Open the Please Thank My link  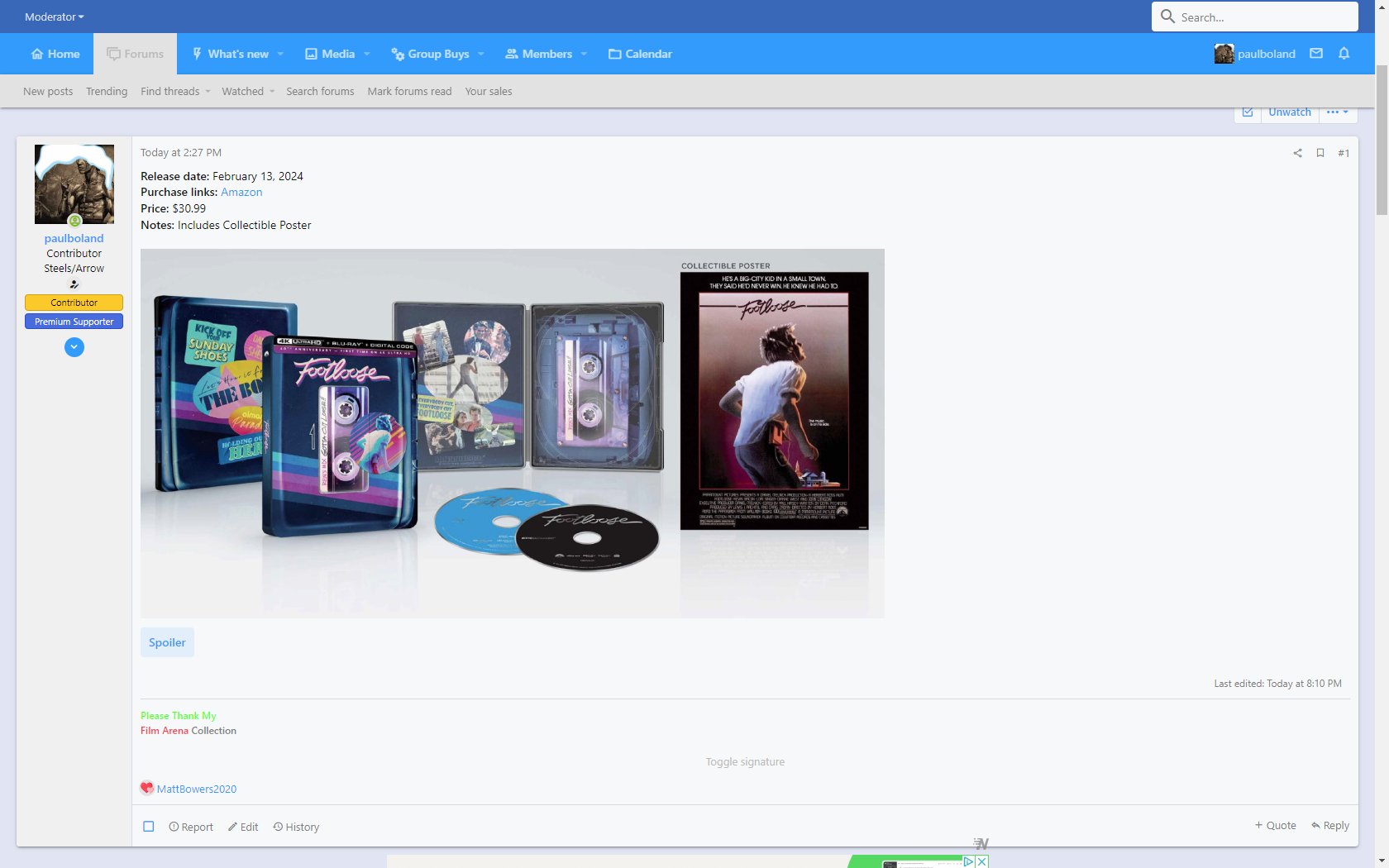pyautogui.click(x=179, y=716)
